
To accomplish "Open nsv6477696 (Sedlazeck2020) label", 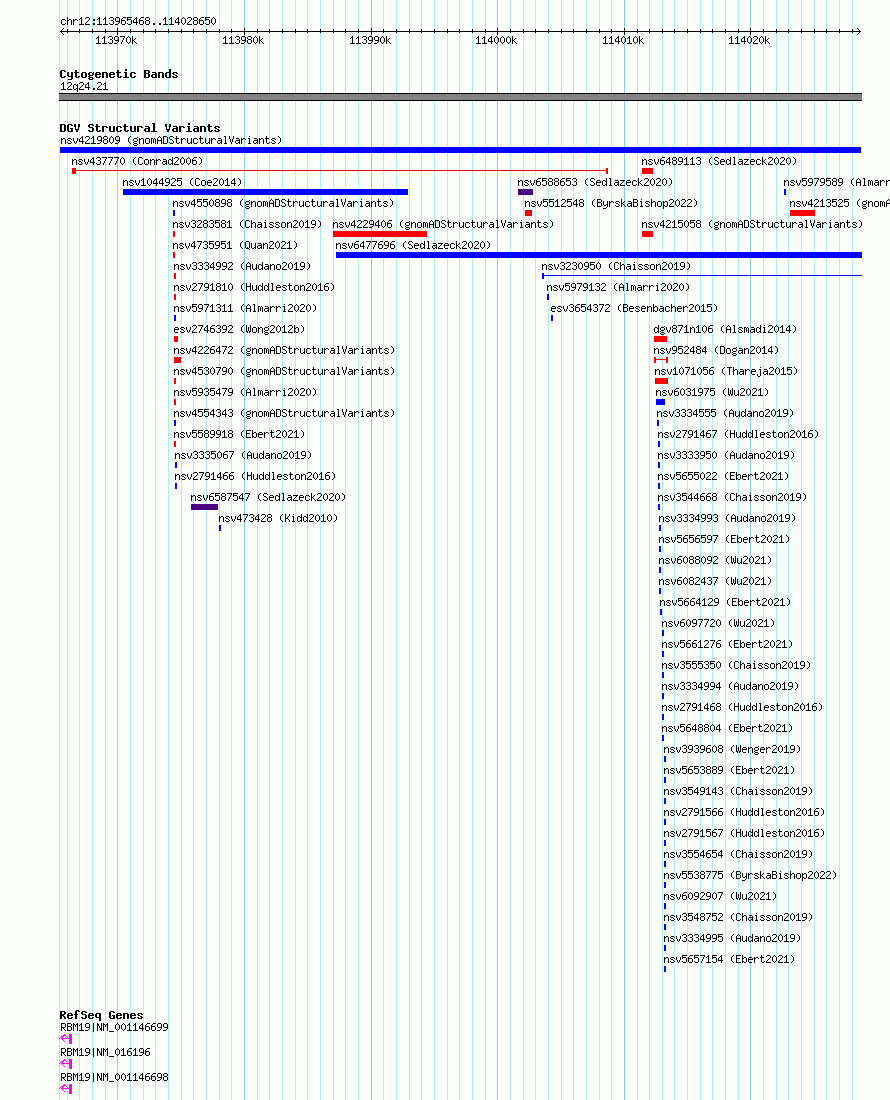I will 413,246.
